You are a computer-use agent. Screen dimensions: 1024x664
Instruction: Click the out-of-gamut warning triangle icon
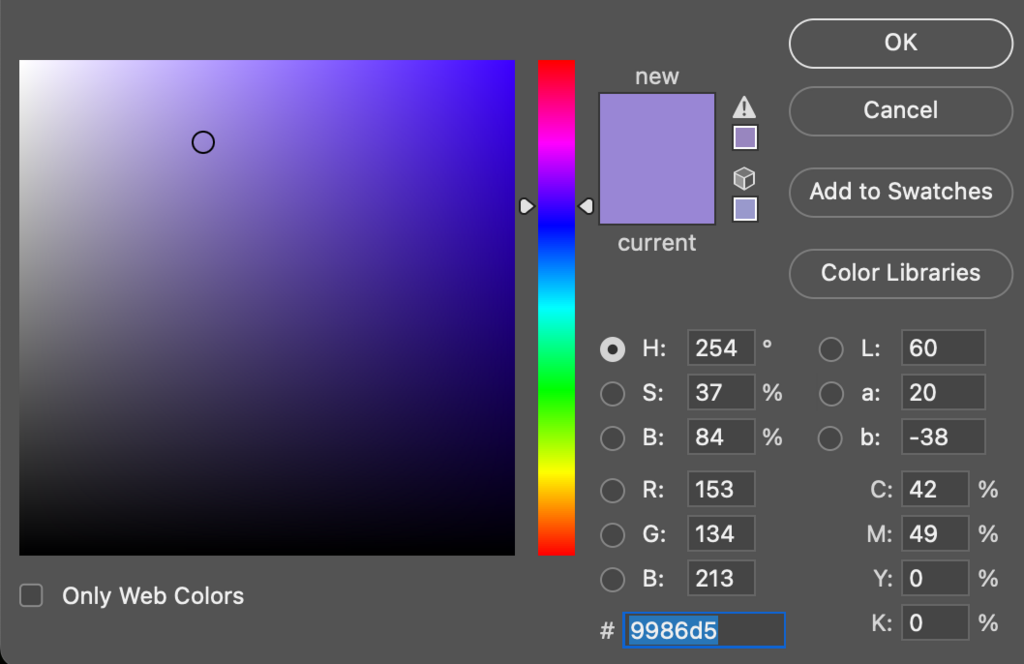pos(745,107)
